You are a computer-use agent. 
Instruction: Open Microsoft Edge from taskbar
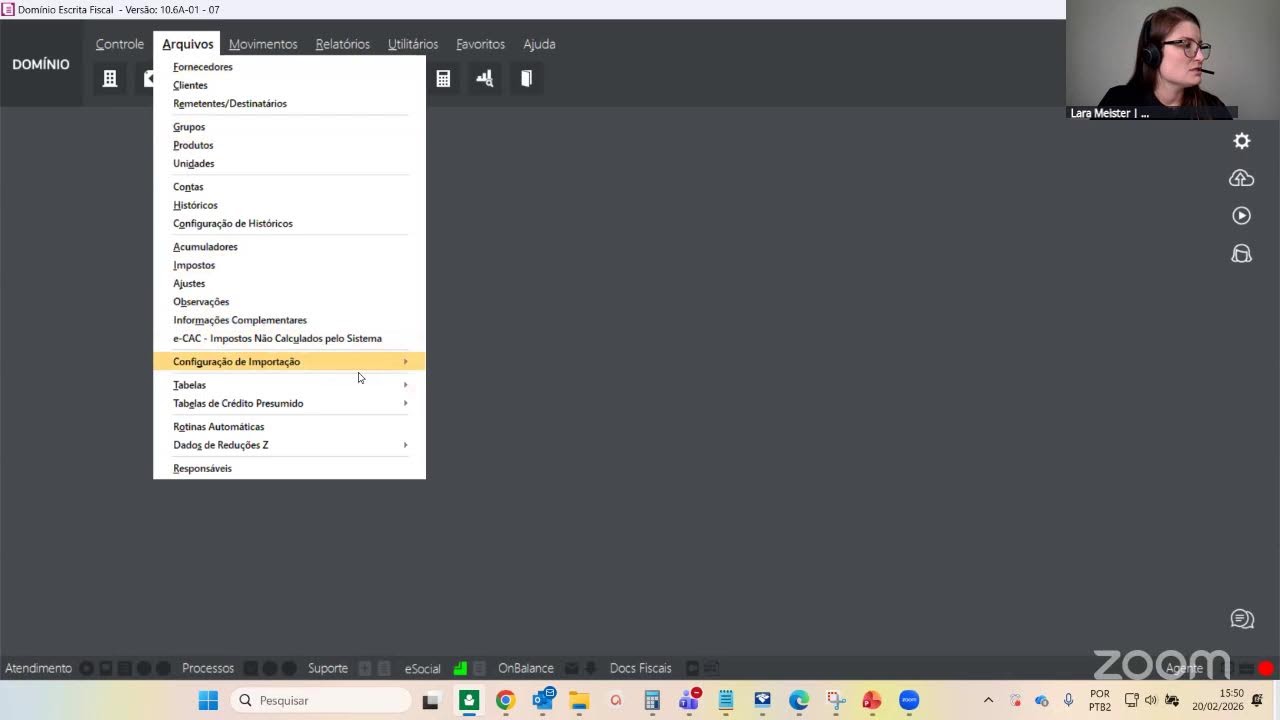799,700
